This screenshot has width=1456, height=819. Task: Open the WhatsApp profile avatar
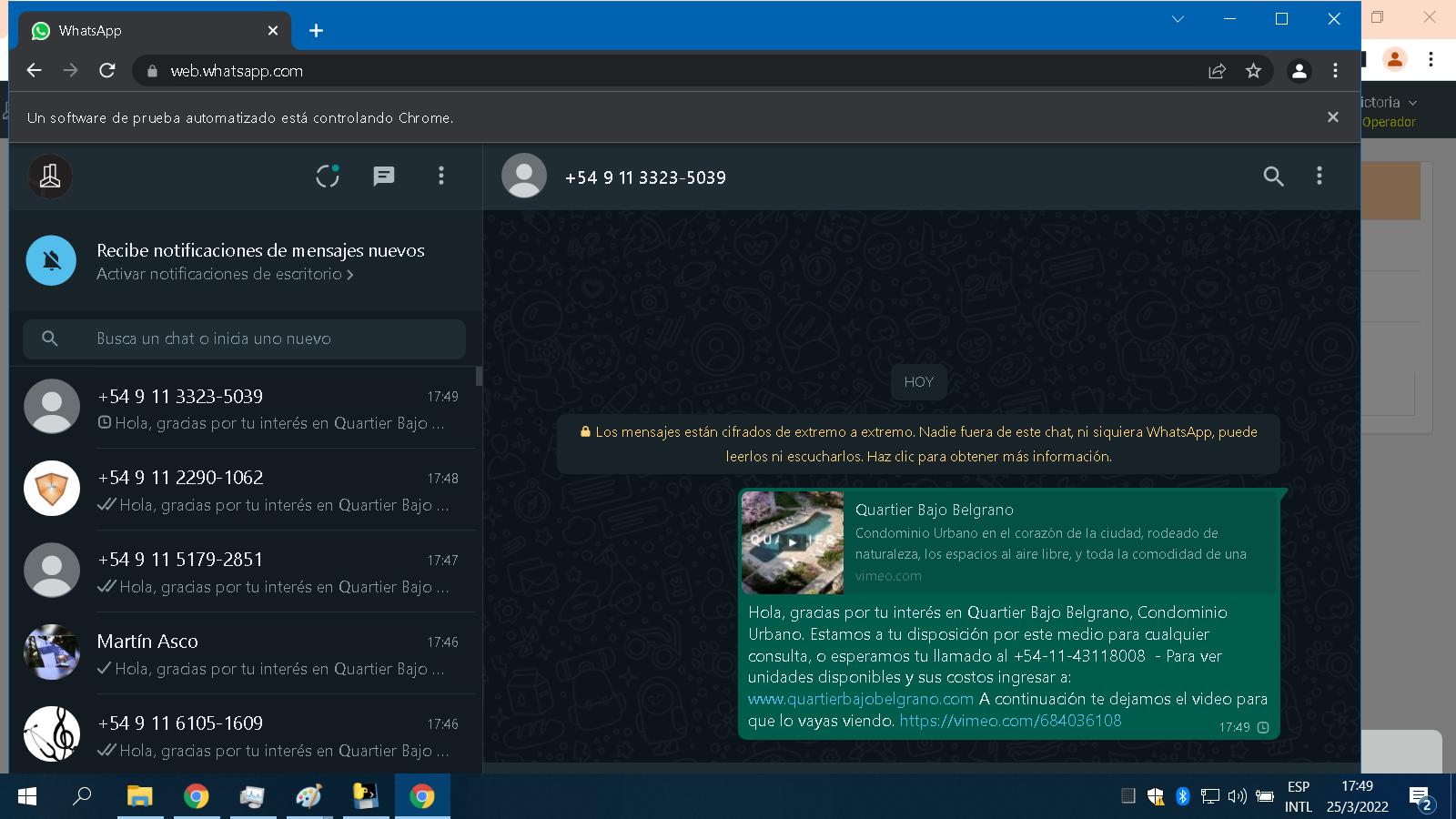click(x=50, y=177)
